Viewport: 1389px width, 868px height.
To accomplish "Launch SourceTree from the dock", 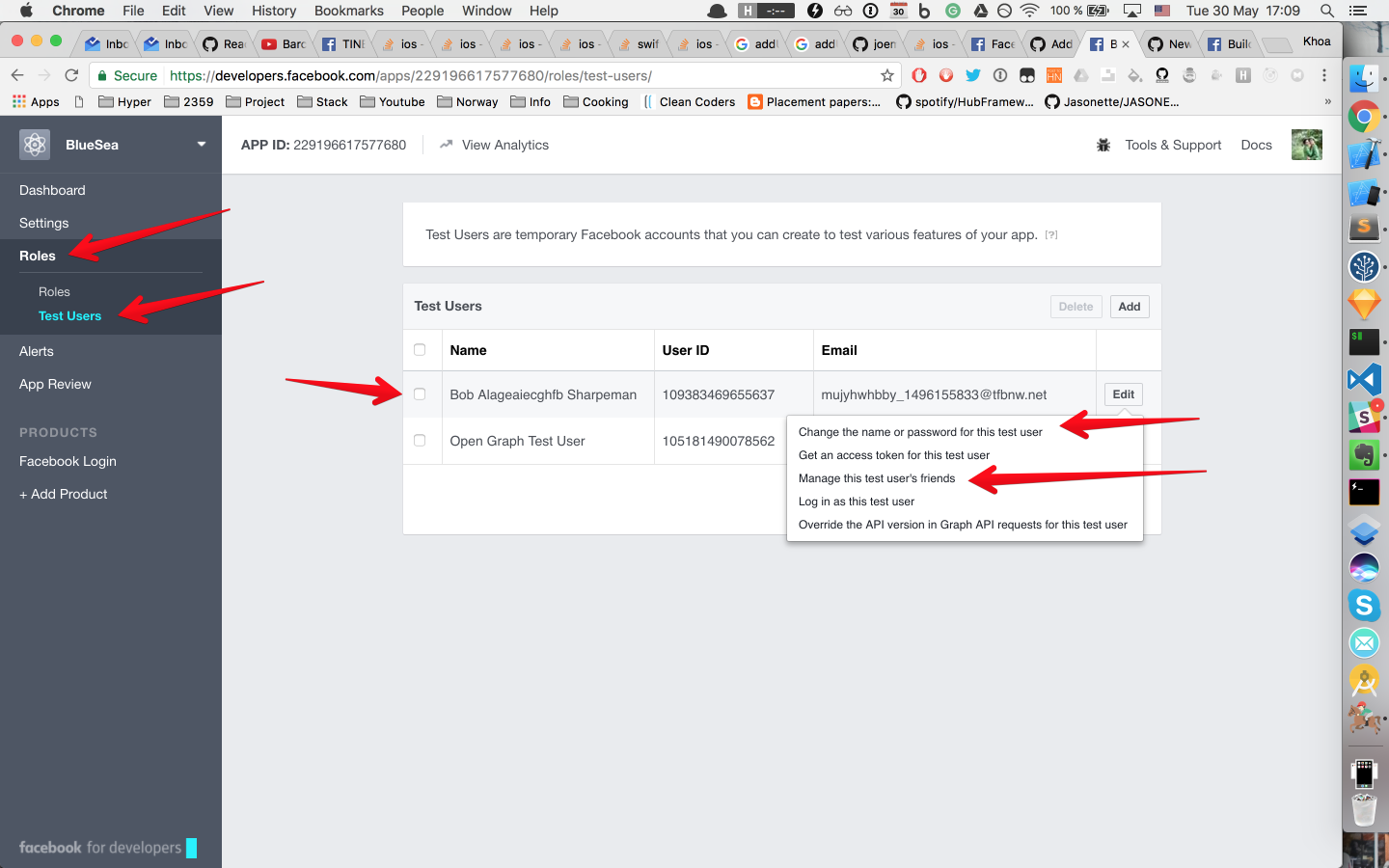I will coord(1364,266).
